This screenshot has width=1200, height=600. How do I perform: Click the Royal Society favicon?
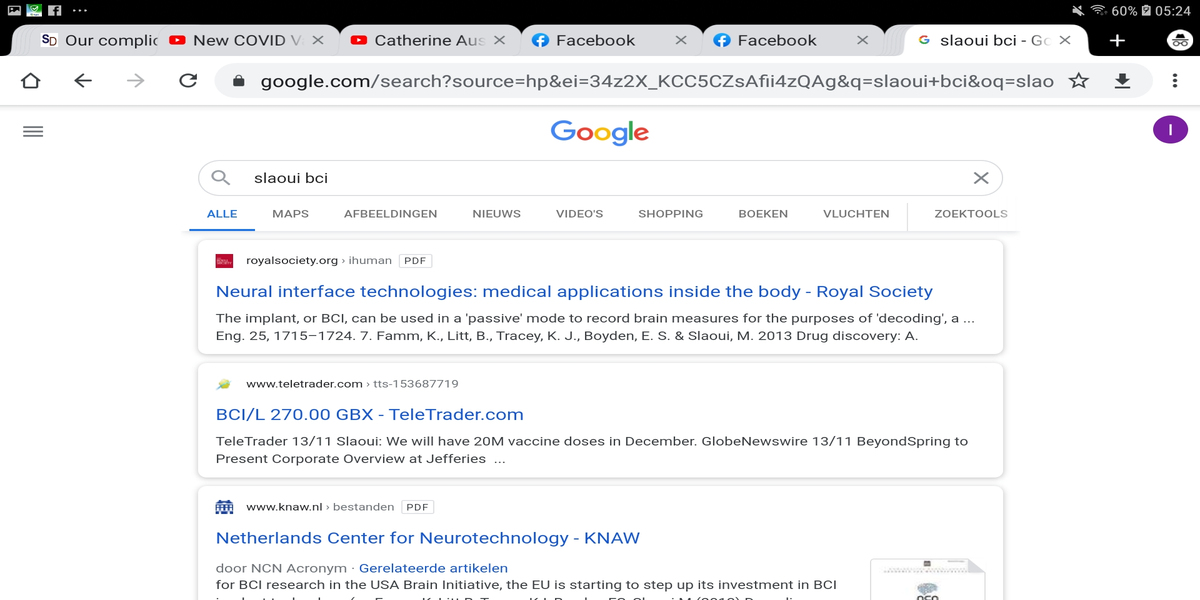tap(224, 260)
